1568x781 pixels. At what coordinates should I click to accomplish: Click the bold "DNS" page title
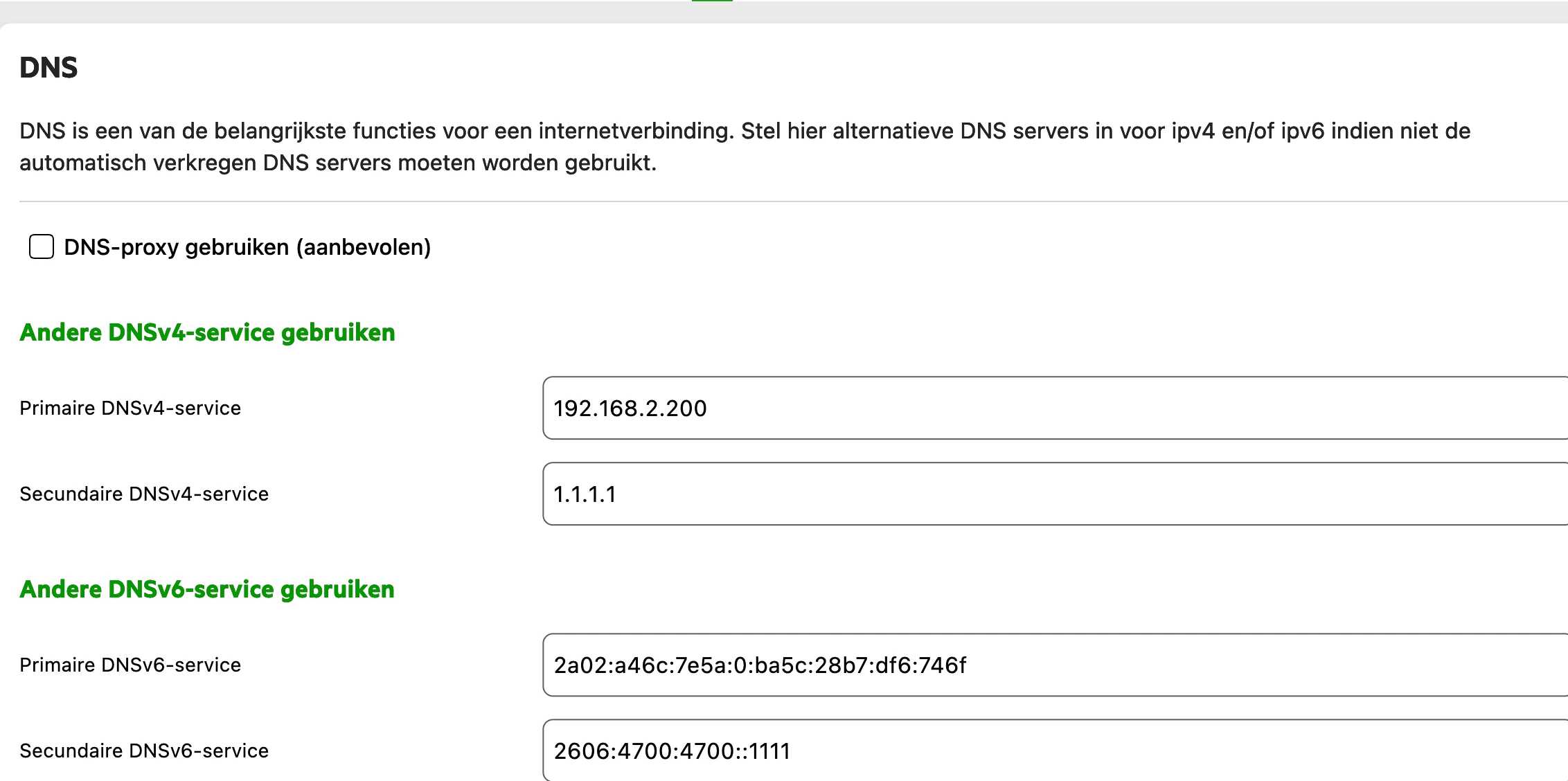pyautogui.click(x=48, y=68)
